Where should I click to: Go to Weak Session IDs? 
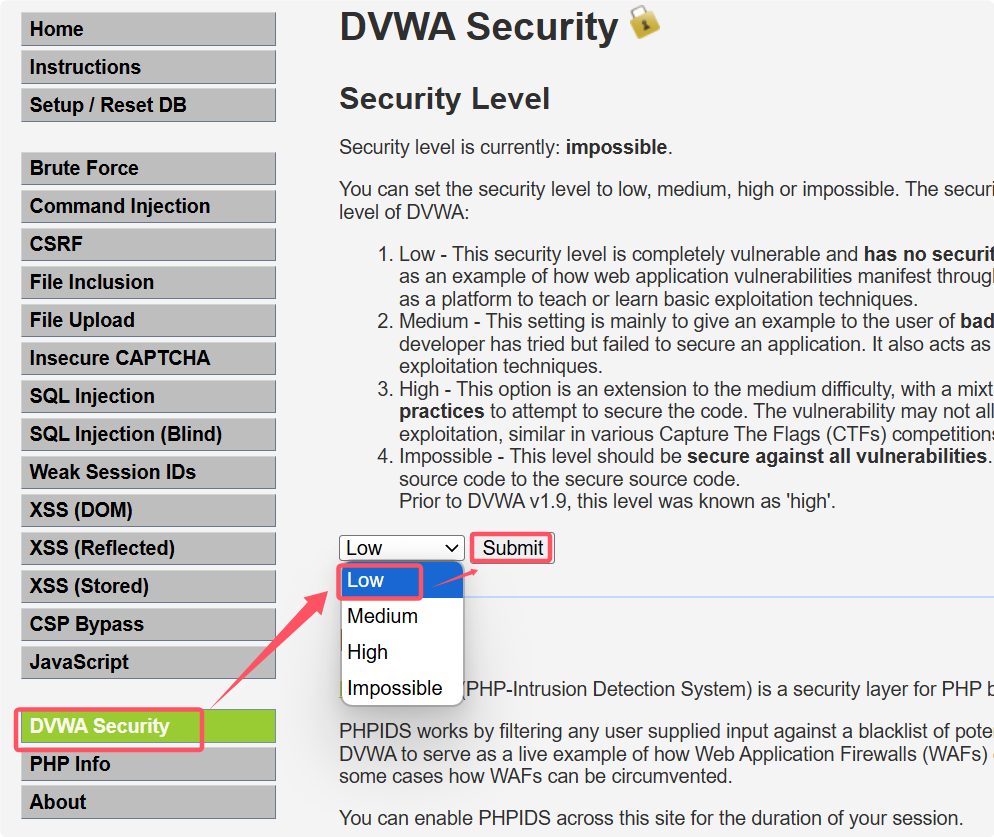pyautogui.click(x=148, y=472)
